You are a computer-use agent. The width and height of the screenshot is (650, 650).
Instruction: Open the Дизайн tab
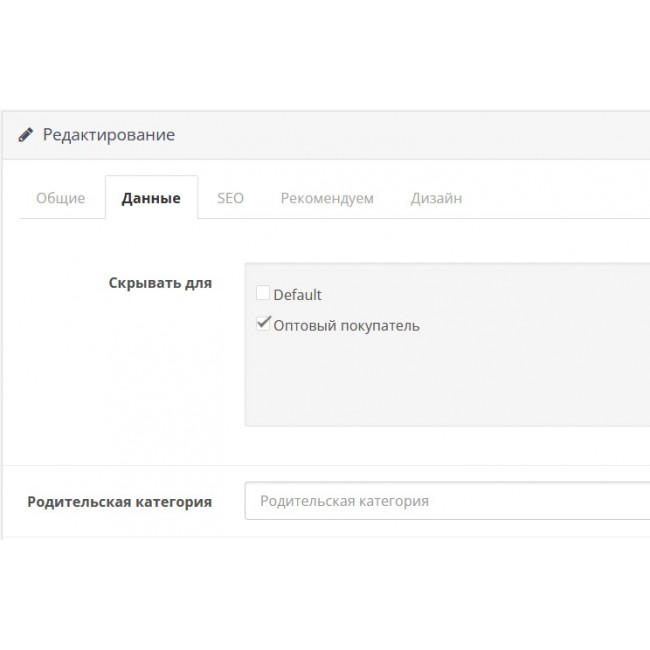pyautogui.click(x=436, y=198)
